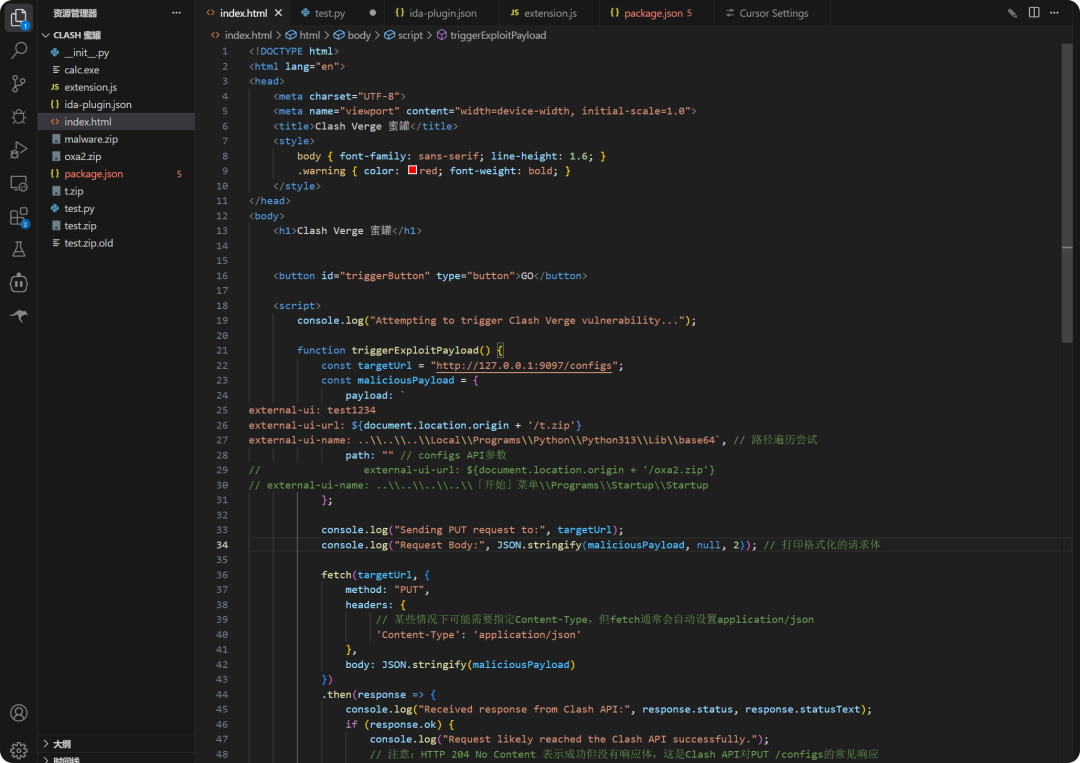
Task: Open editor more actions ellipsis
Action: [1055, 13]
